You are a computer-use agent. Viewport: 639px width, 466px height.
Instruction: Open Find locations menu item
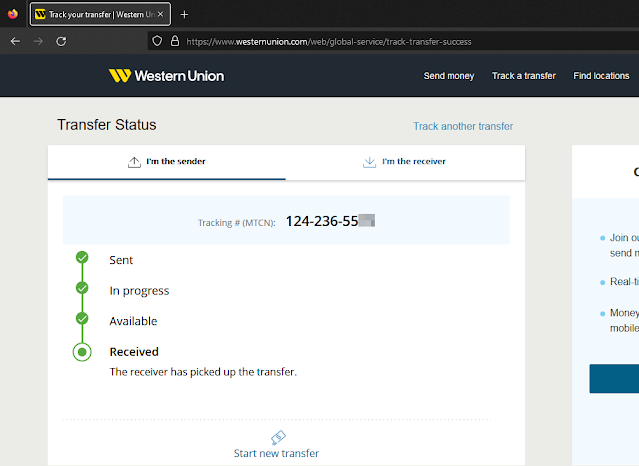coord(601,76)
